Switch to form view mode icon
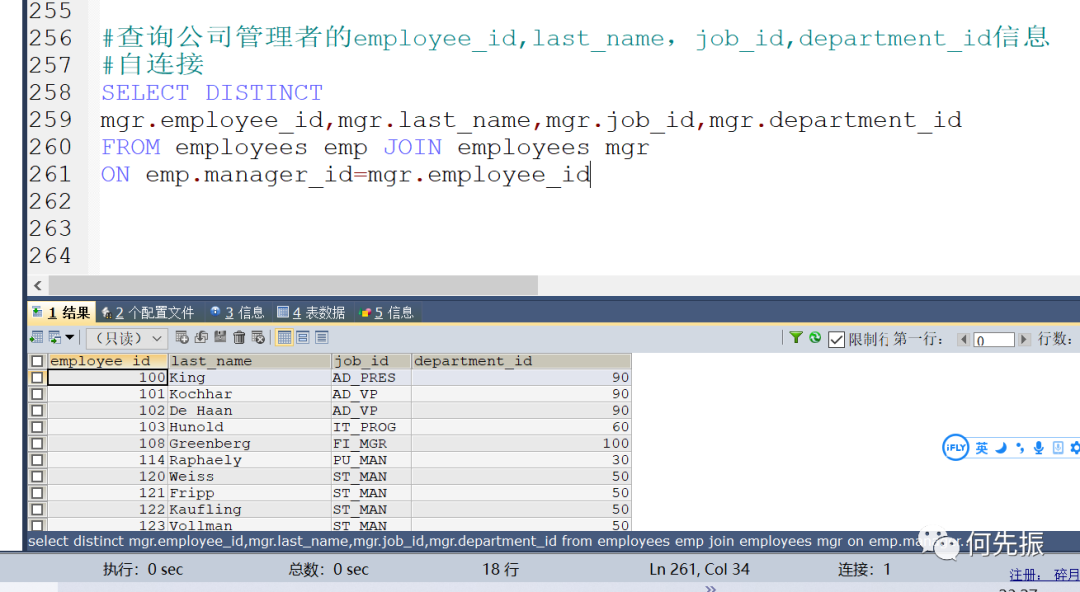 point(303,337)
